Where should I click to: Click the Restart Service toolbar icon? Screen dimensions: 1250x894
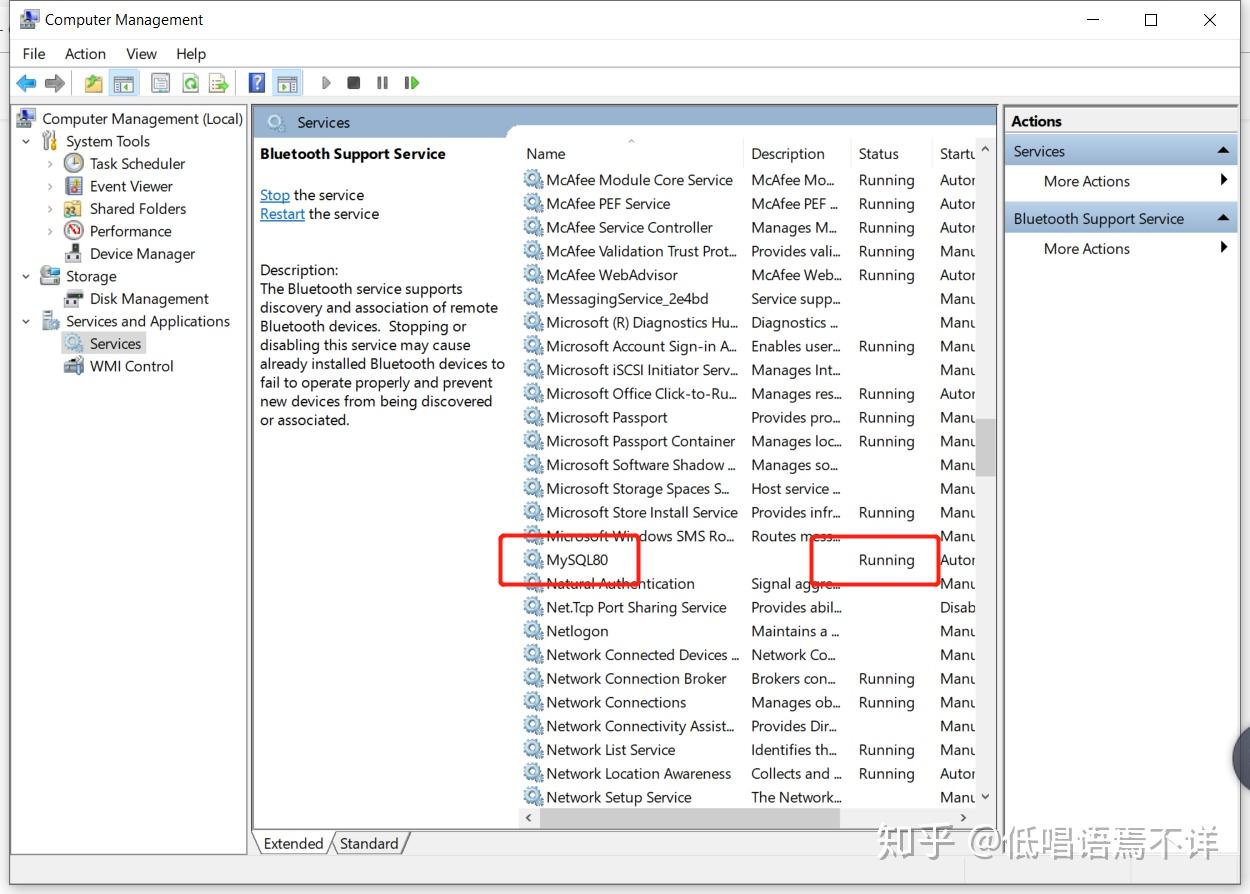(411, 83)
